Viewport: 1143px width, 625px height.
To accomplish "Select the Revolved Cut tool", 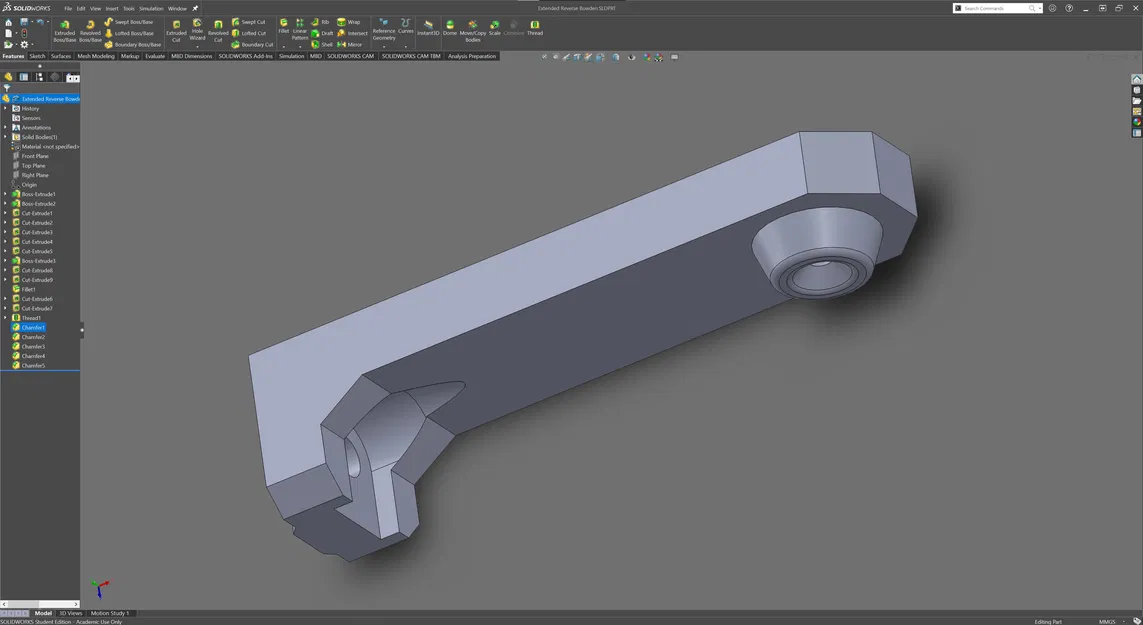I will pyautogui.click(x=218, y=25).
